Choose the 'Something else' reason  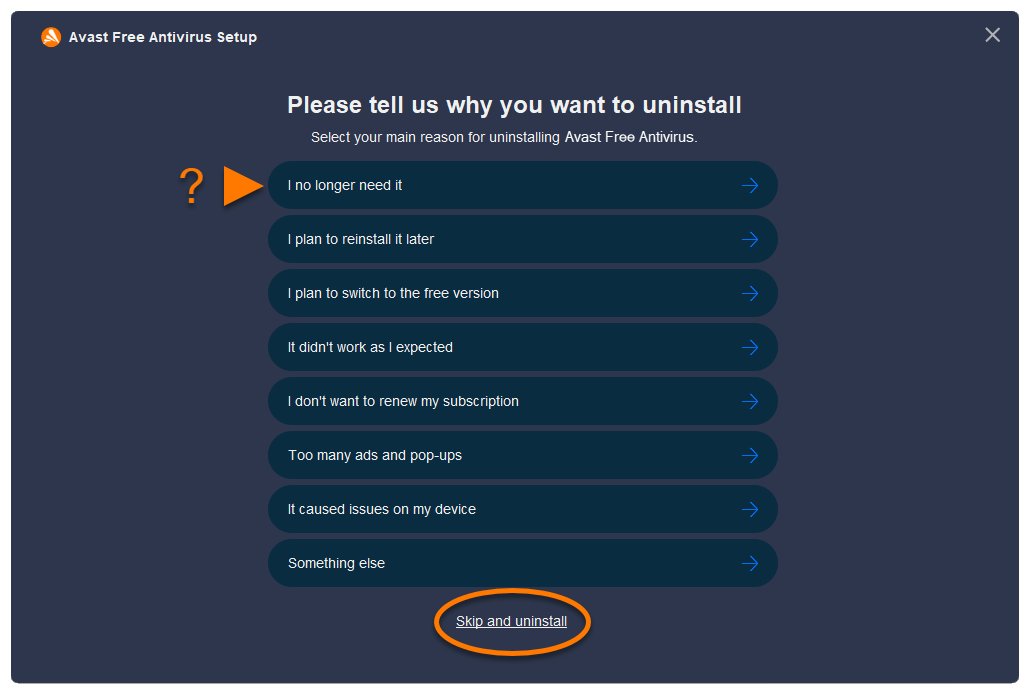point(336,563)
